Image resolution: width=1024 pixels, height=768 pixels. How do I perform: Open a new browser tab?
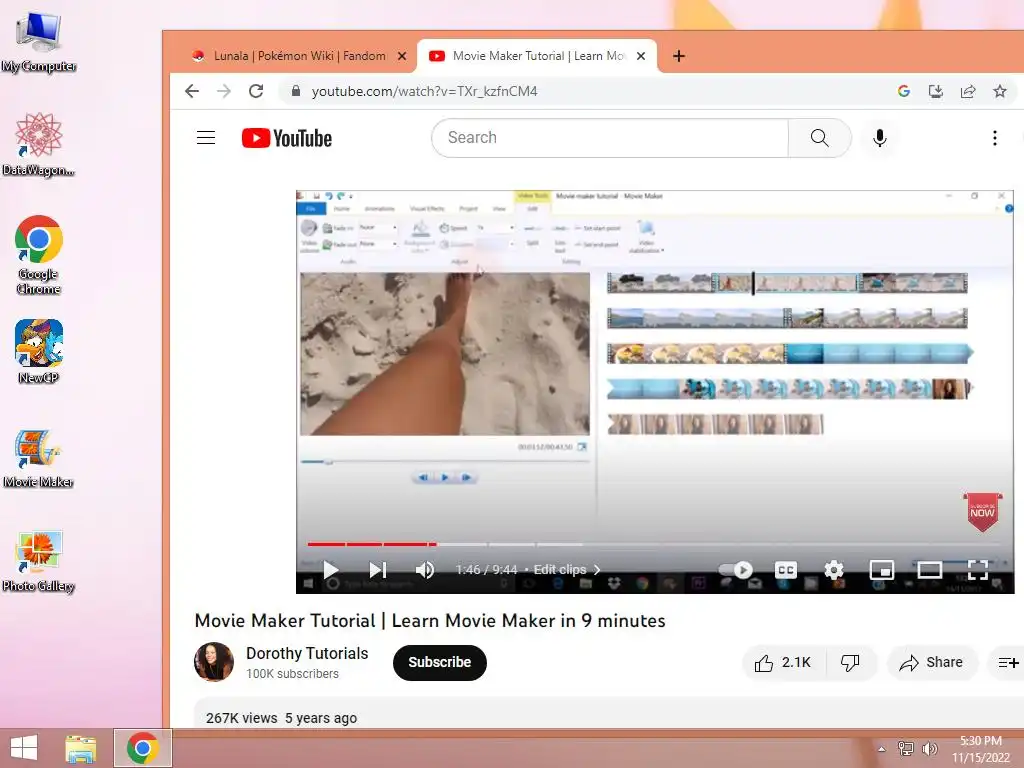point(679,56)
